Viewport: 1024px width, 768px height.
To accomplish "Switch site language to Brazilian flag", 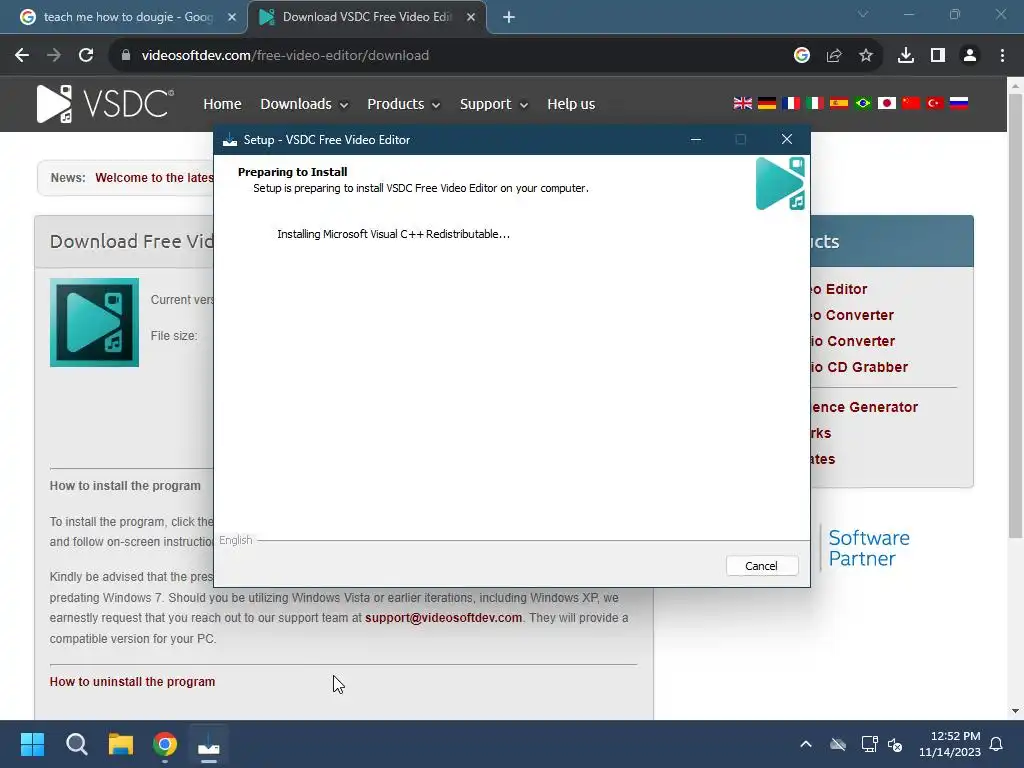I will pyautogui.click(x=863, y=103).
